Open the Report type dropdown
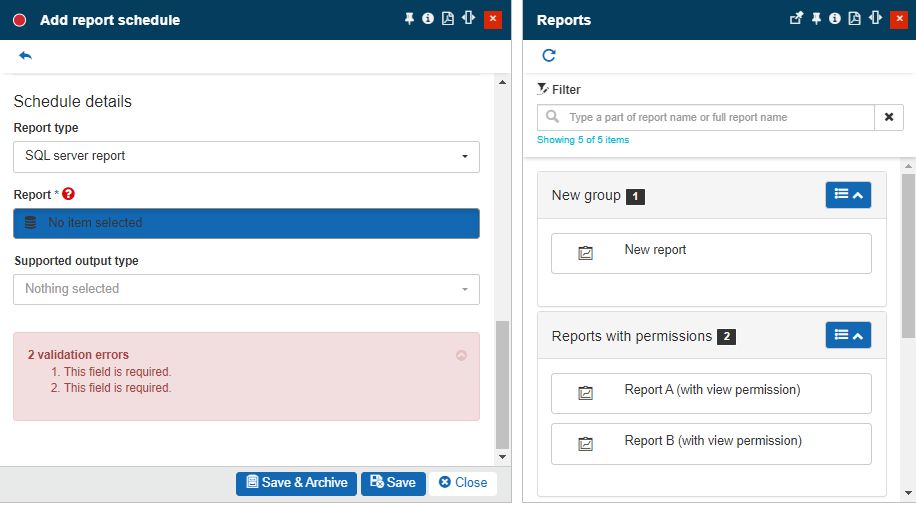916x505 pixels. (246, 156)
